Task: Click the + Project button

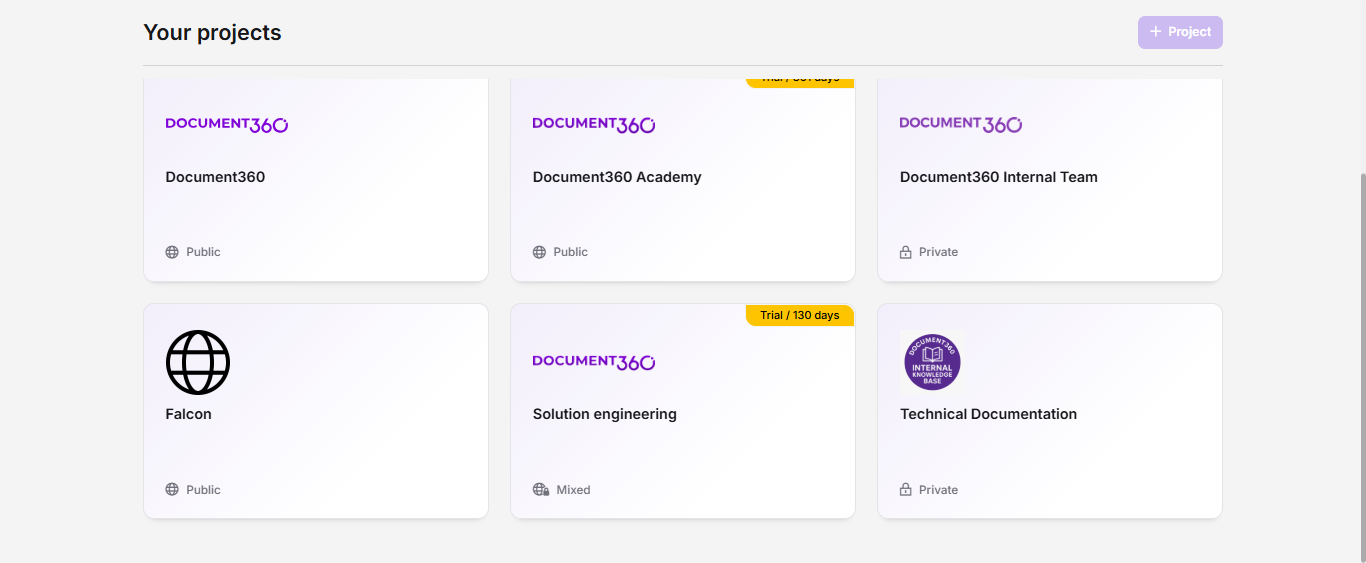Action: coord(1180,32)
